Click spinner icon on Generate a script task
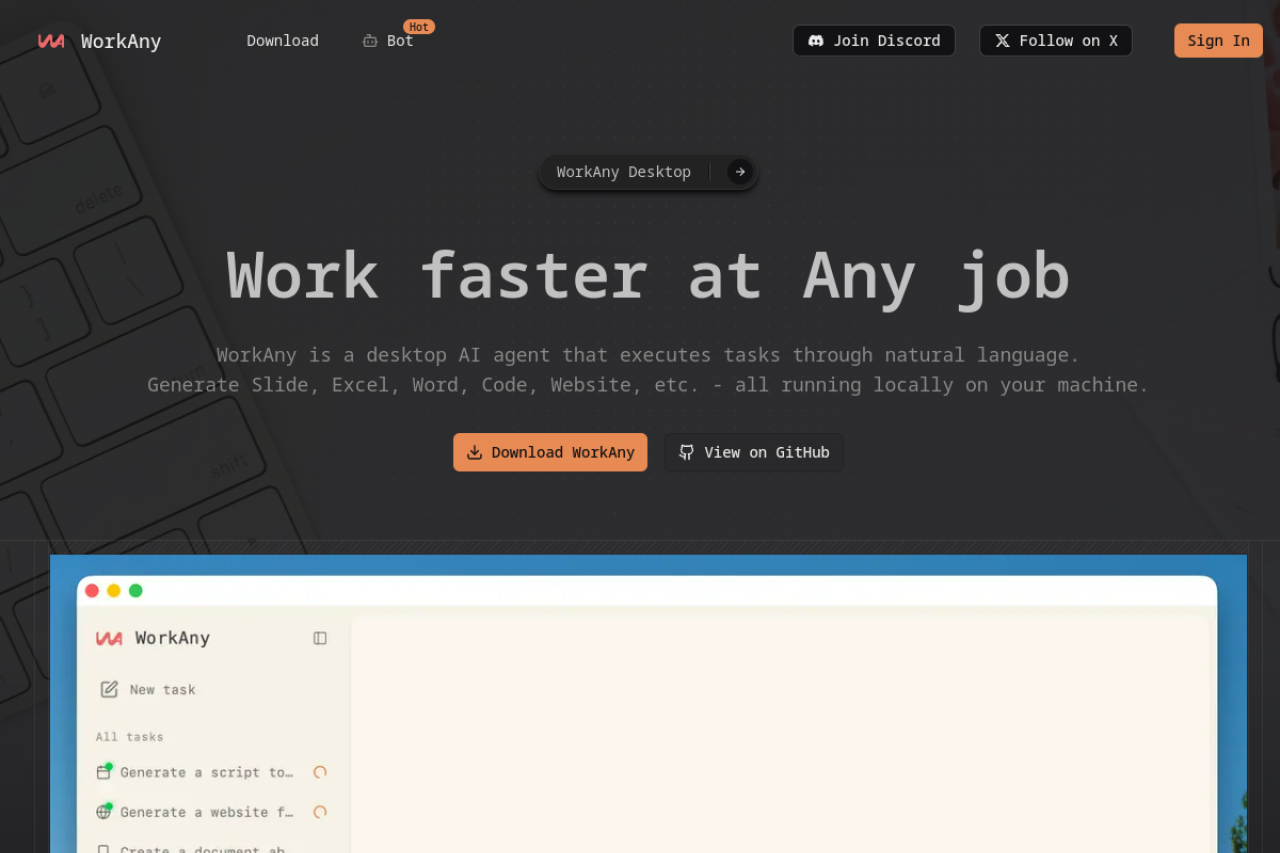The image size is (1280, 853). (320, 772)
